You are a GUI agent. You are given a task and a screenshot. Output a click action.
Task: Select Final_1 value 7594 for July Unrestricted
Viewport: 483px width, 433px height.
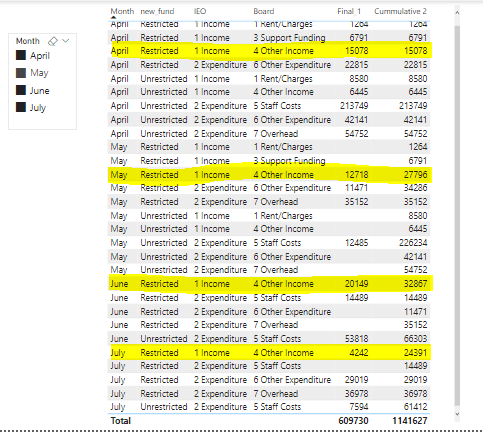coord(359,407)
